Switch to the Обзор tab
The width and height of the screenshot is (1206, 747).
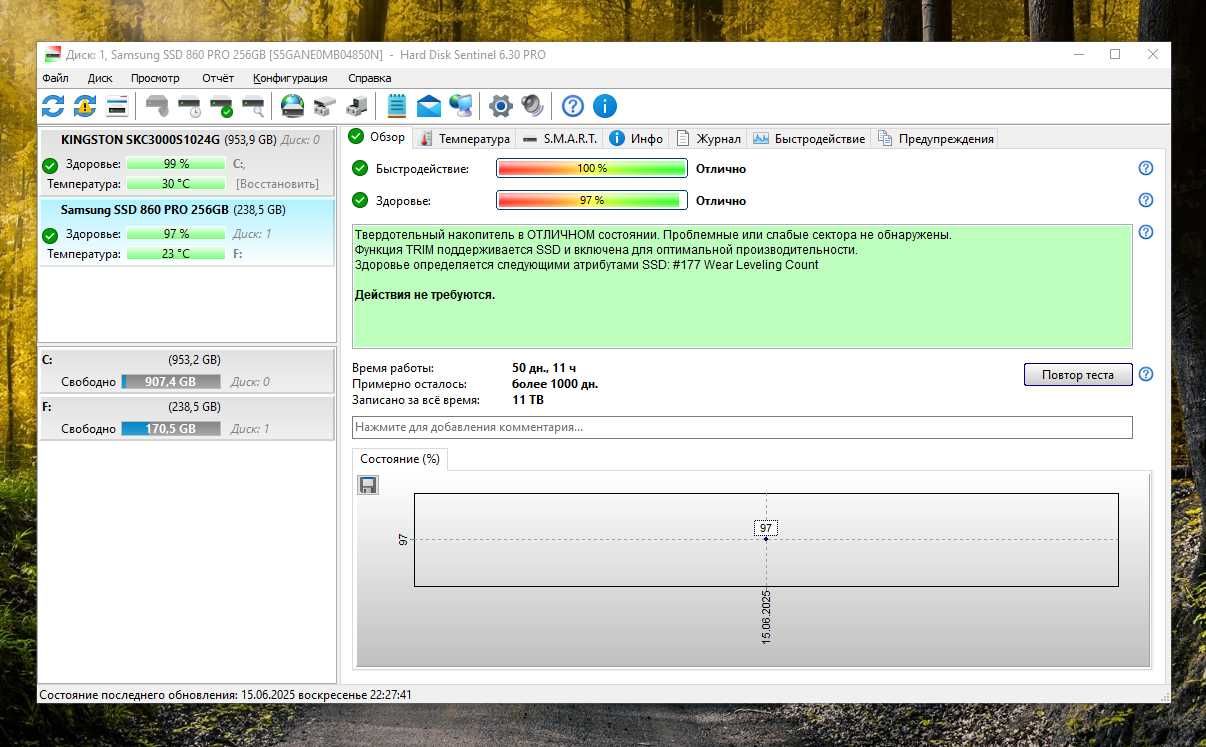[377, 137]
